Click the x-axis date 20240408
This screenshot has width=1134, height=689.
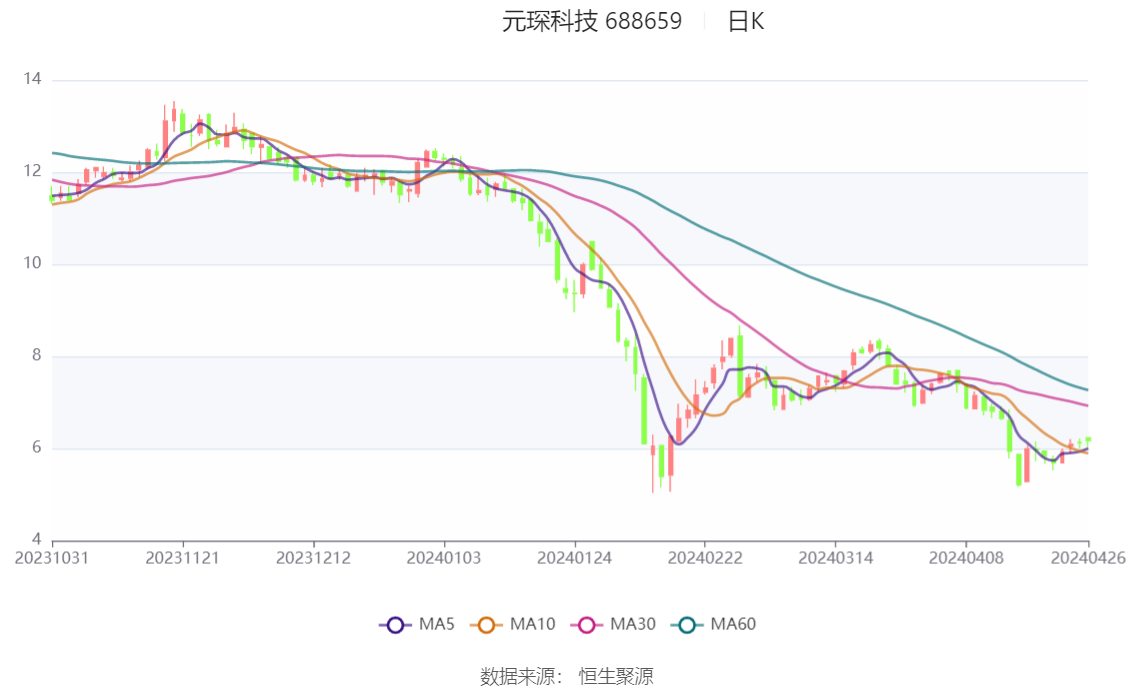(x=966, y=558)
